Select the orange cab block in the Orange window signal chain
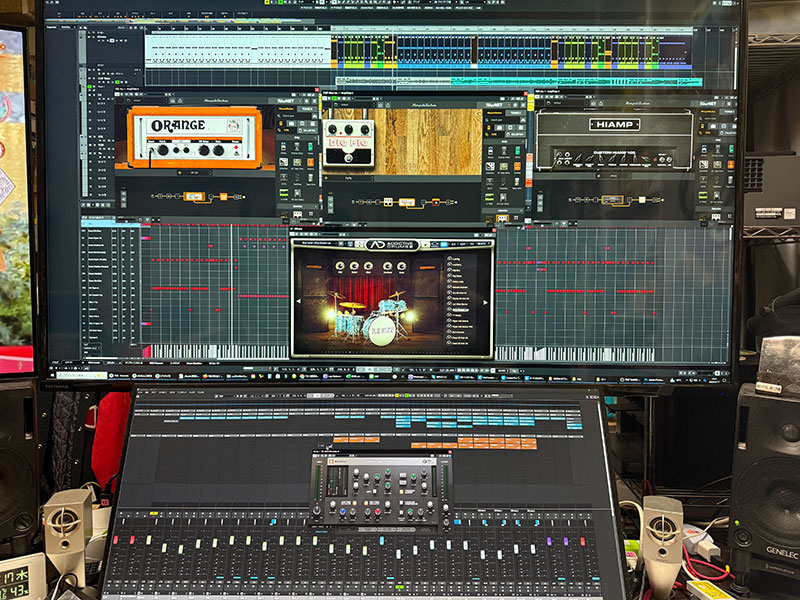Image resolution: width=800 pixels, height=600 pixels. (223, 196)
